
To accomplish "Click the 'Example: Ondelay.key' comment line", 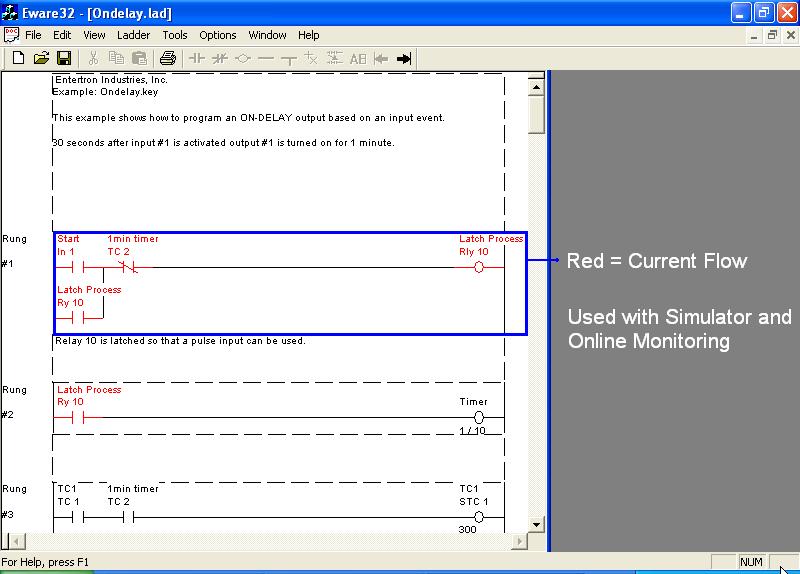I will [105, 92].
